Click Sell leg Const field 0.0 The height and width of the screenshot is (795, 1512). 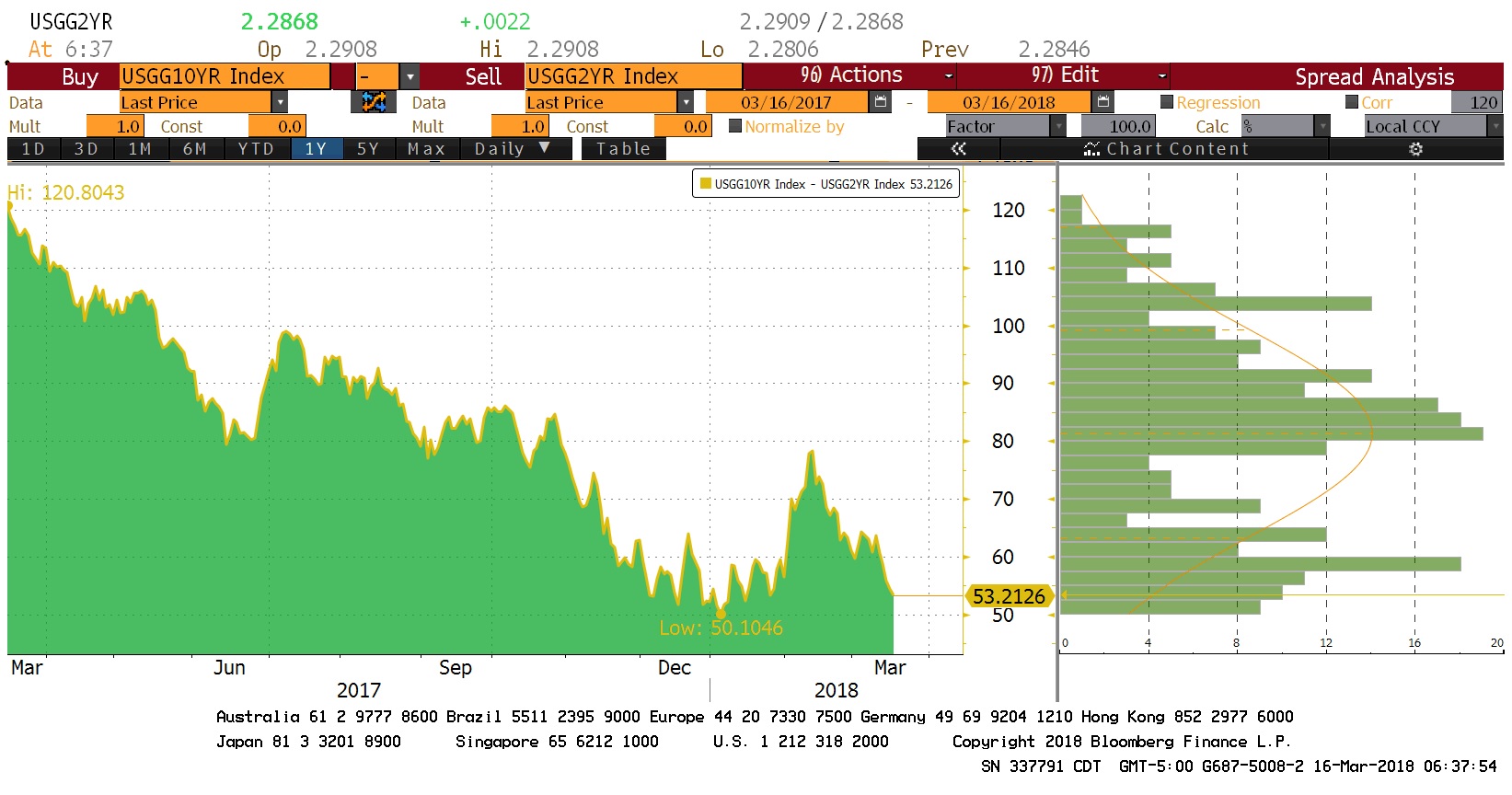click(x=683, y=126)
